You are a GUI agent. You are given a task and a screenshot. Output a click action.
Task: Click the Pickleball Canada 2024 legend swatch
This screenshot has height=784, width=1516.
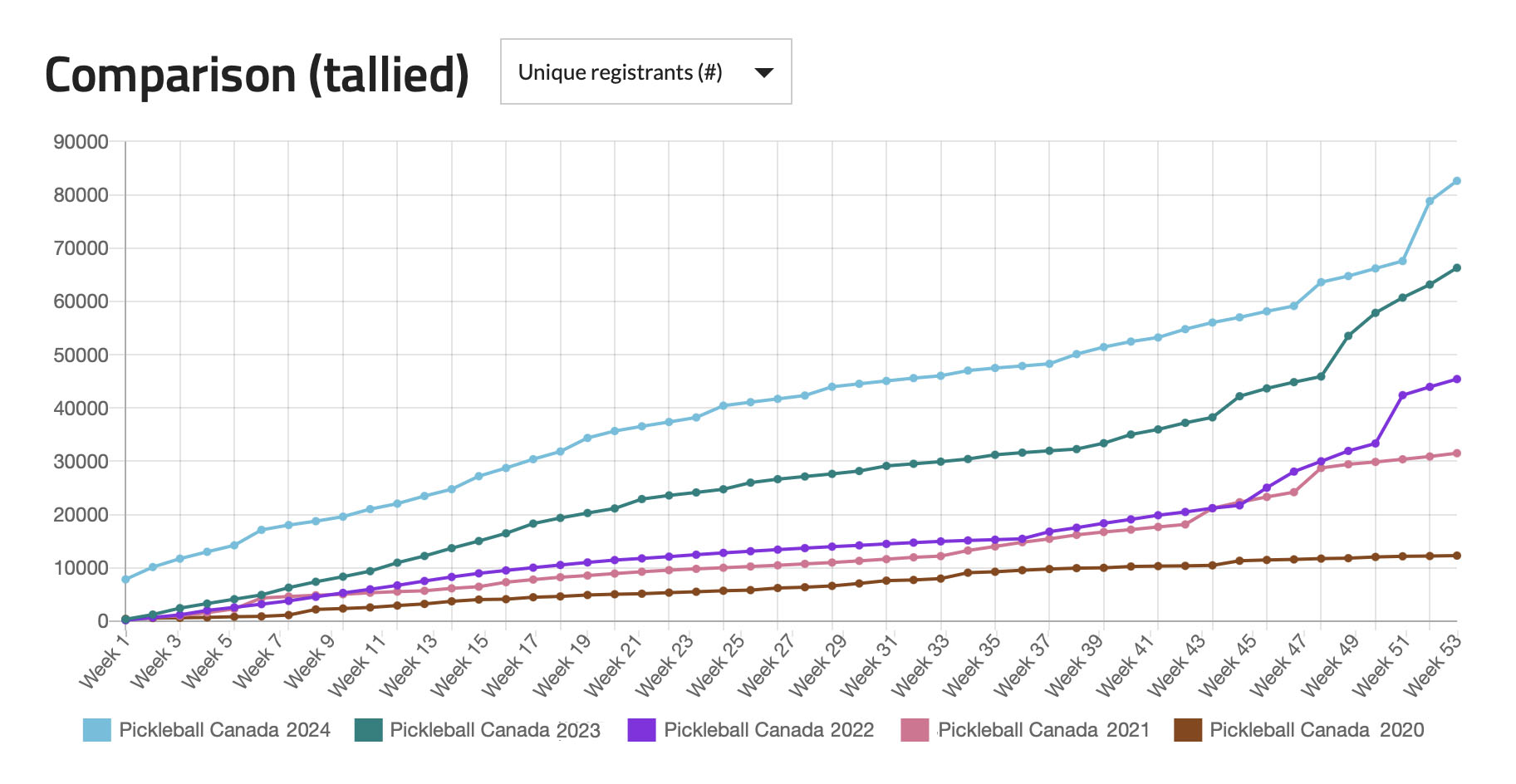click(x=96, y=730)
